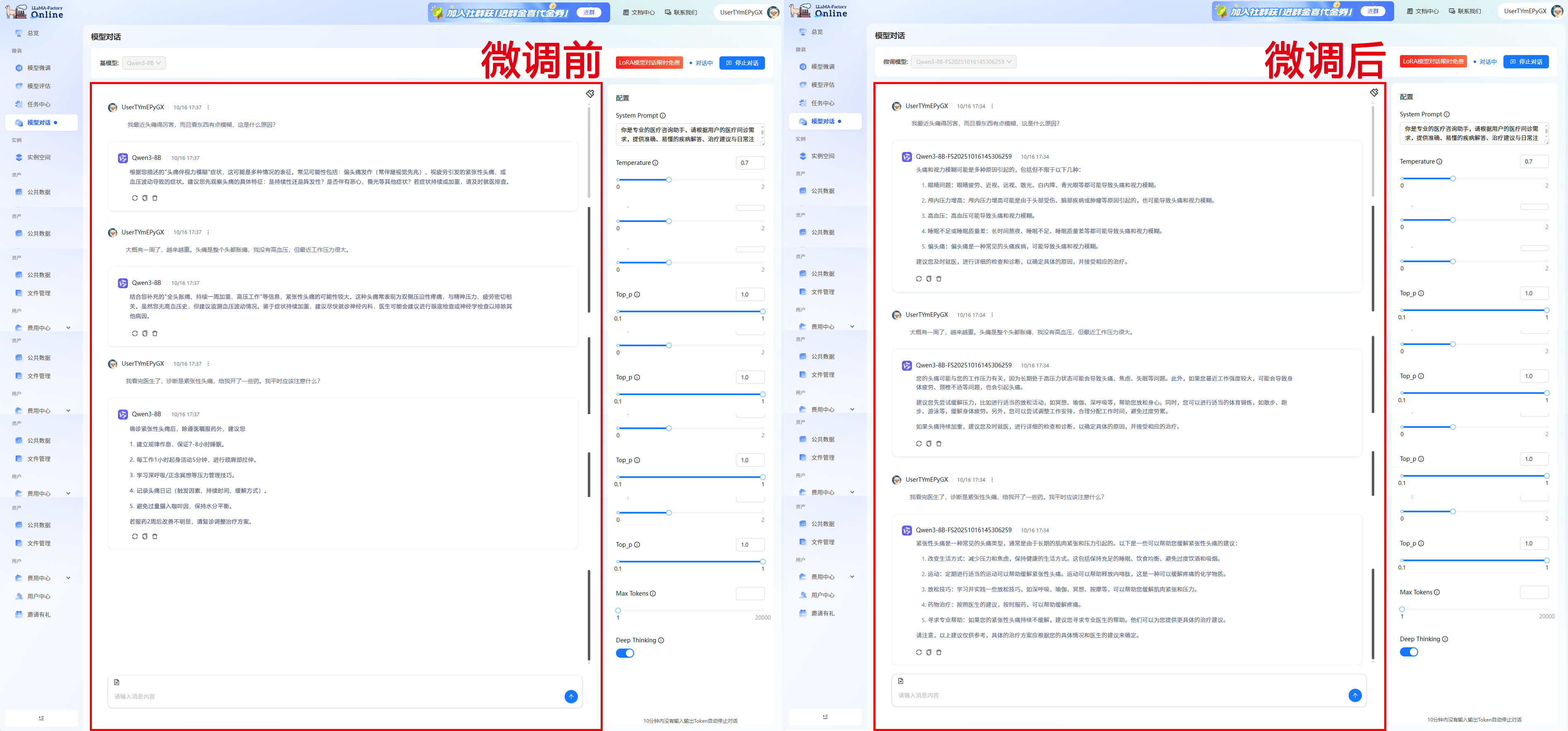Copy the left reply starting 结合您补充的
1568x731 pixels.
(145, 333)
